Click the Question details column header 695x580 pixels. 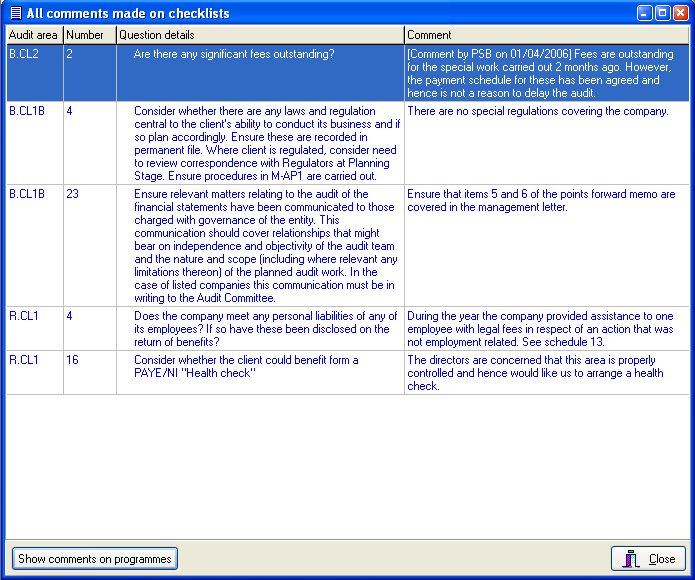click(261, 35)
